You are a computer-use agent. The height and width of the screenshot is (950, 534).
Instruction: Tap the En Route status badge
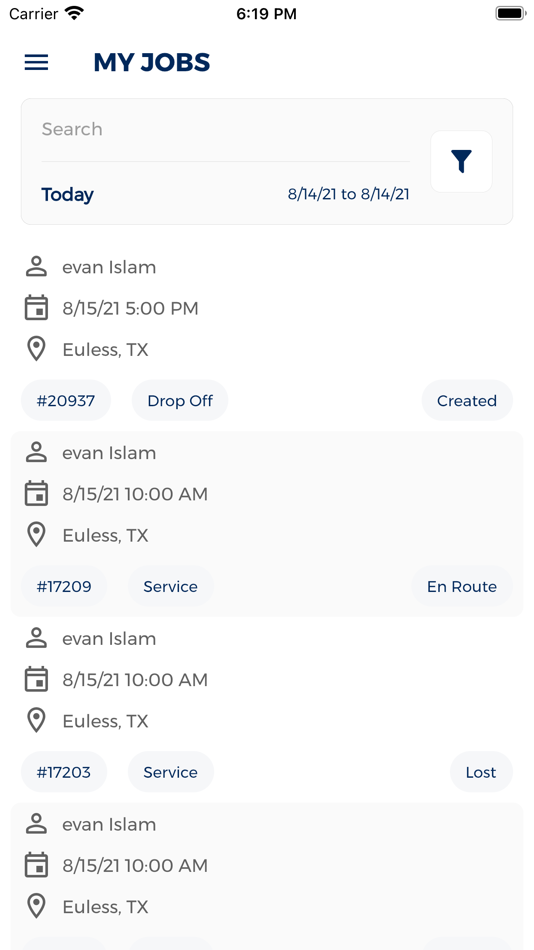(462, 586)
